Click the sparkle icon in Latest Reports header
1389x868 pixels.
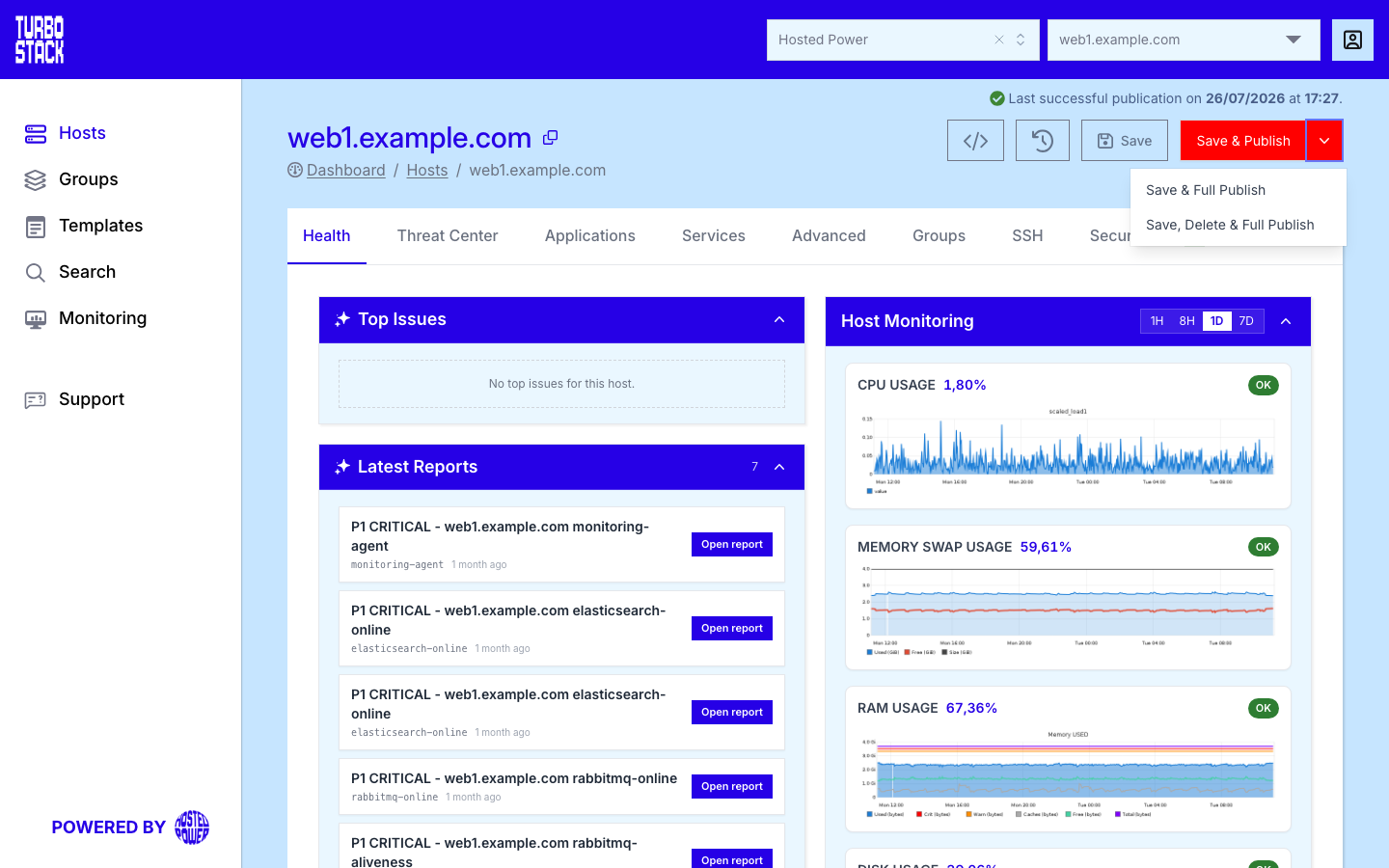coord(342,467)
